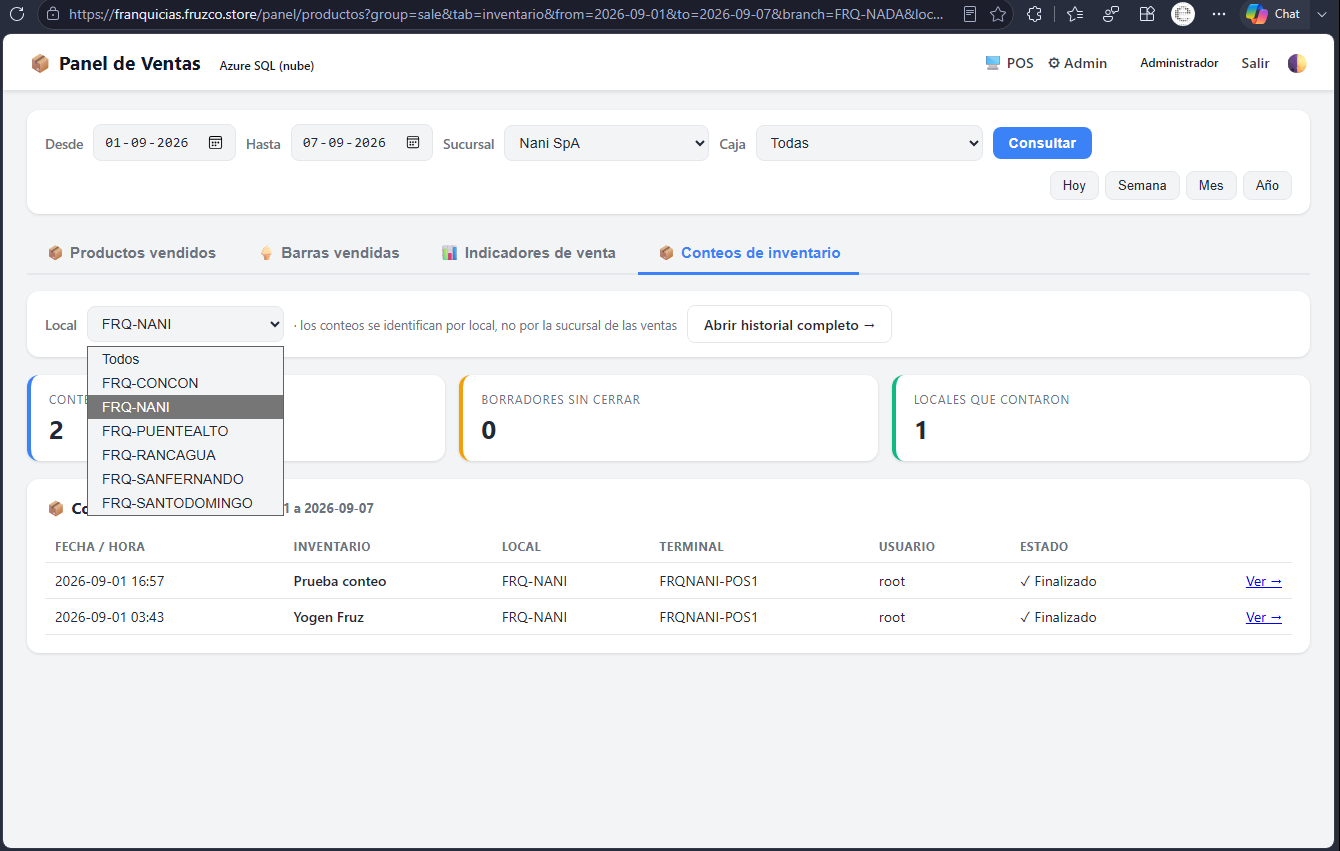1340x851 pixels.
Task: Open the Admin gear link
Action: tap(1077, 63)
